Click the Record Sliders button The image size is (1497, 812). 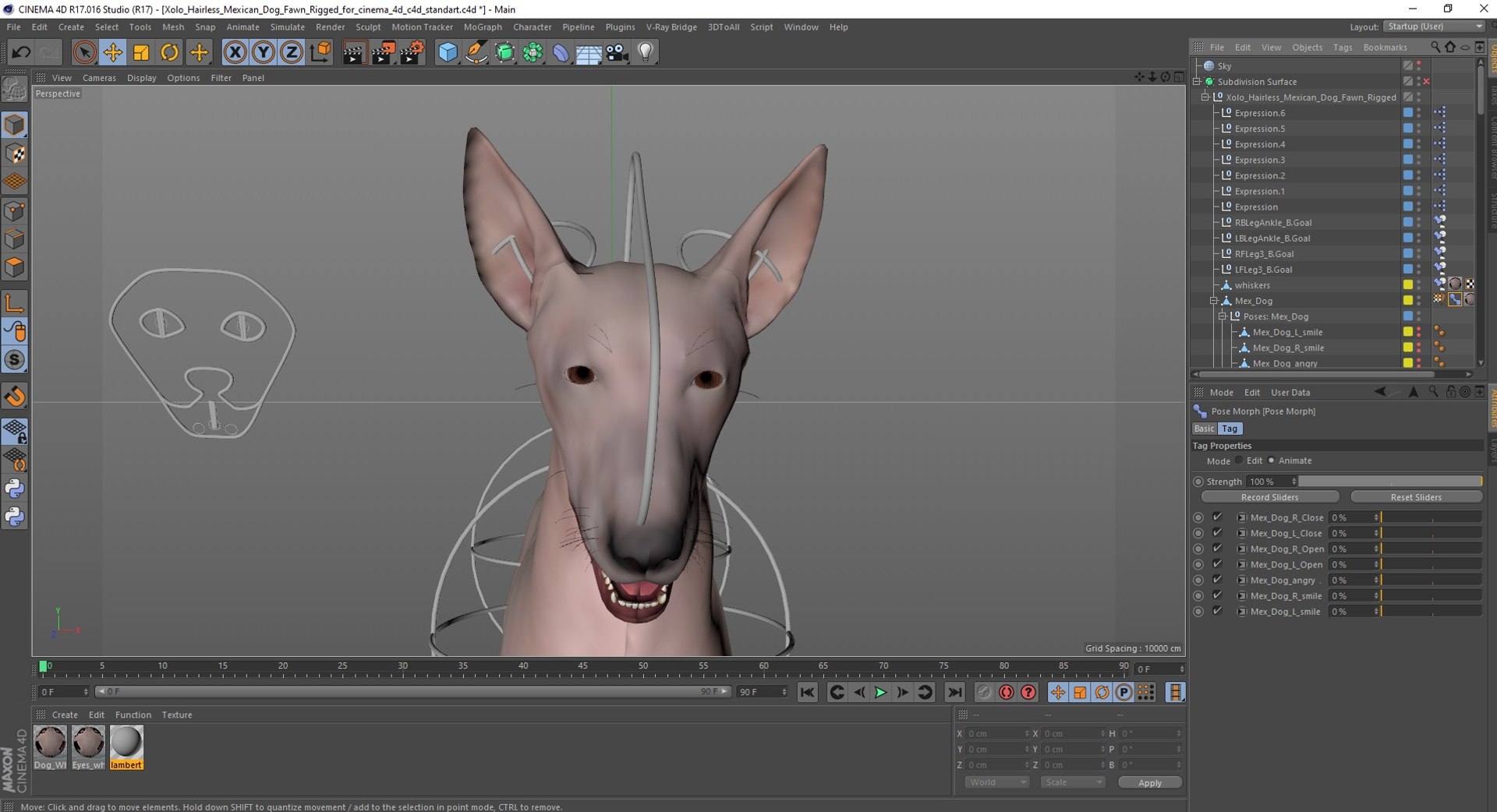tap(1269, 497)
